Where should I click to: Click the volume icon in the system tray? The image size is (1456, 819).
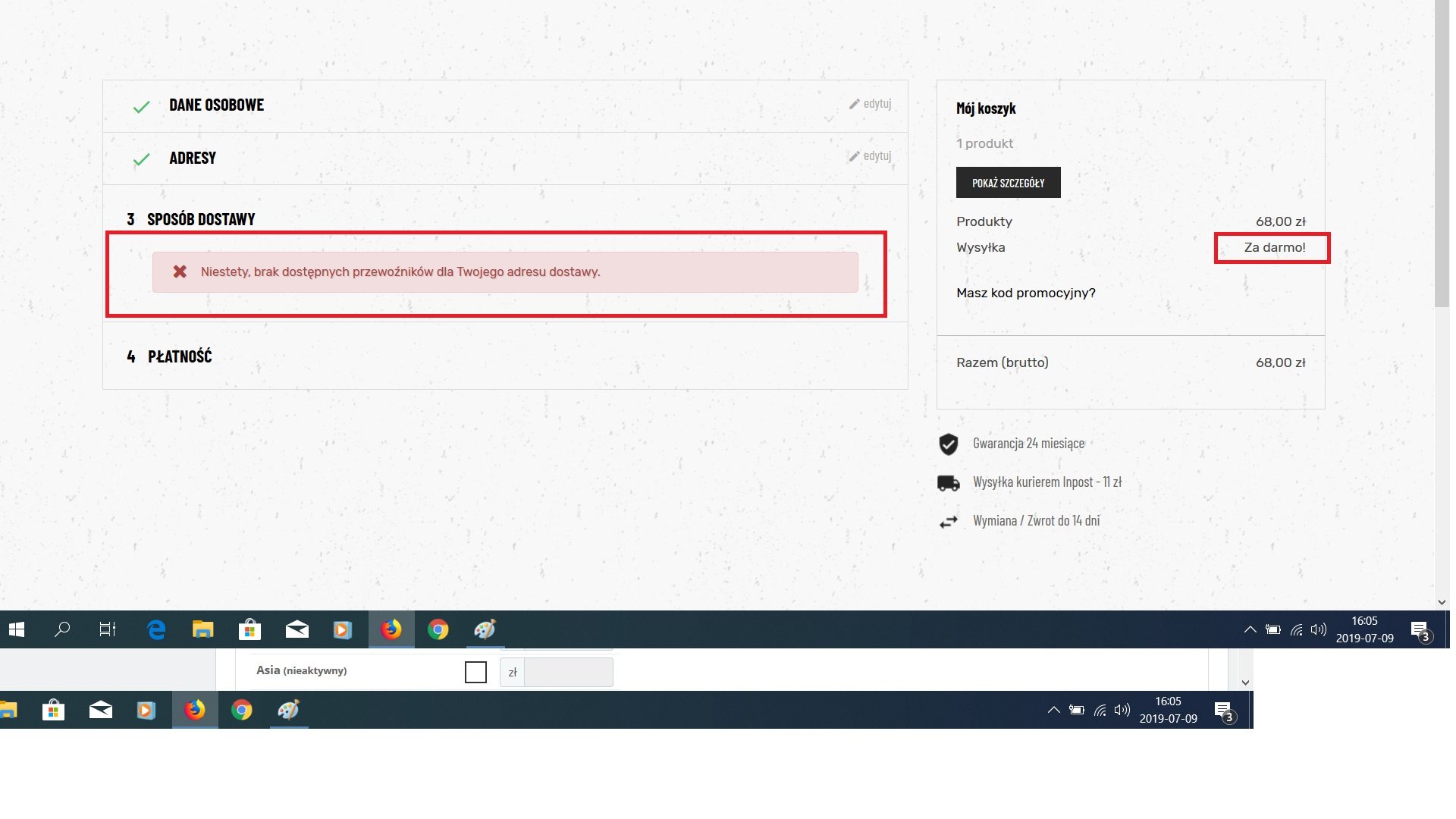point(1319,629)
